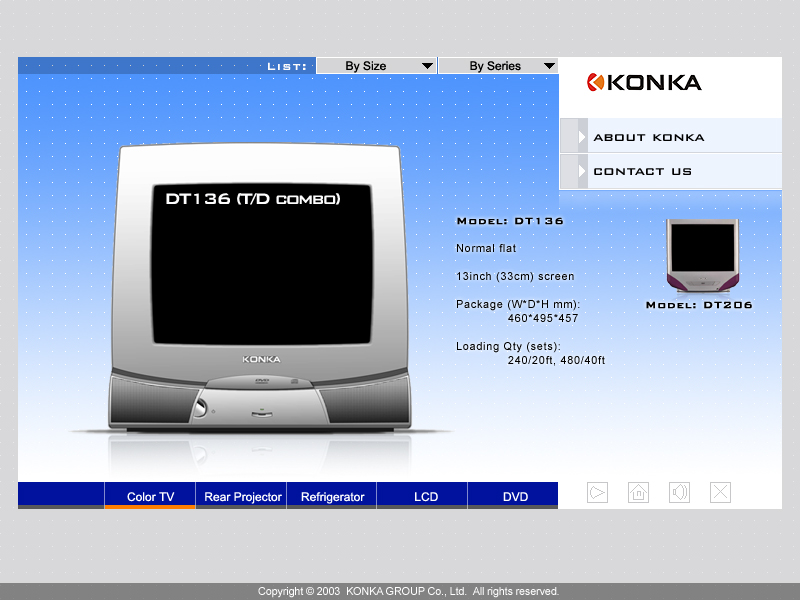The image size is (800, 600).
Task: Click the KONKA logo
Action: tap(644, 82)
